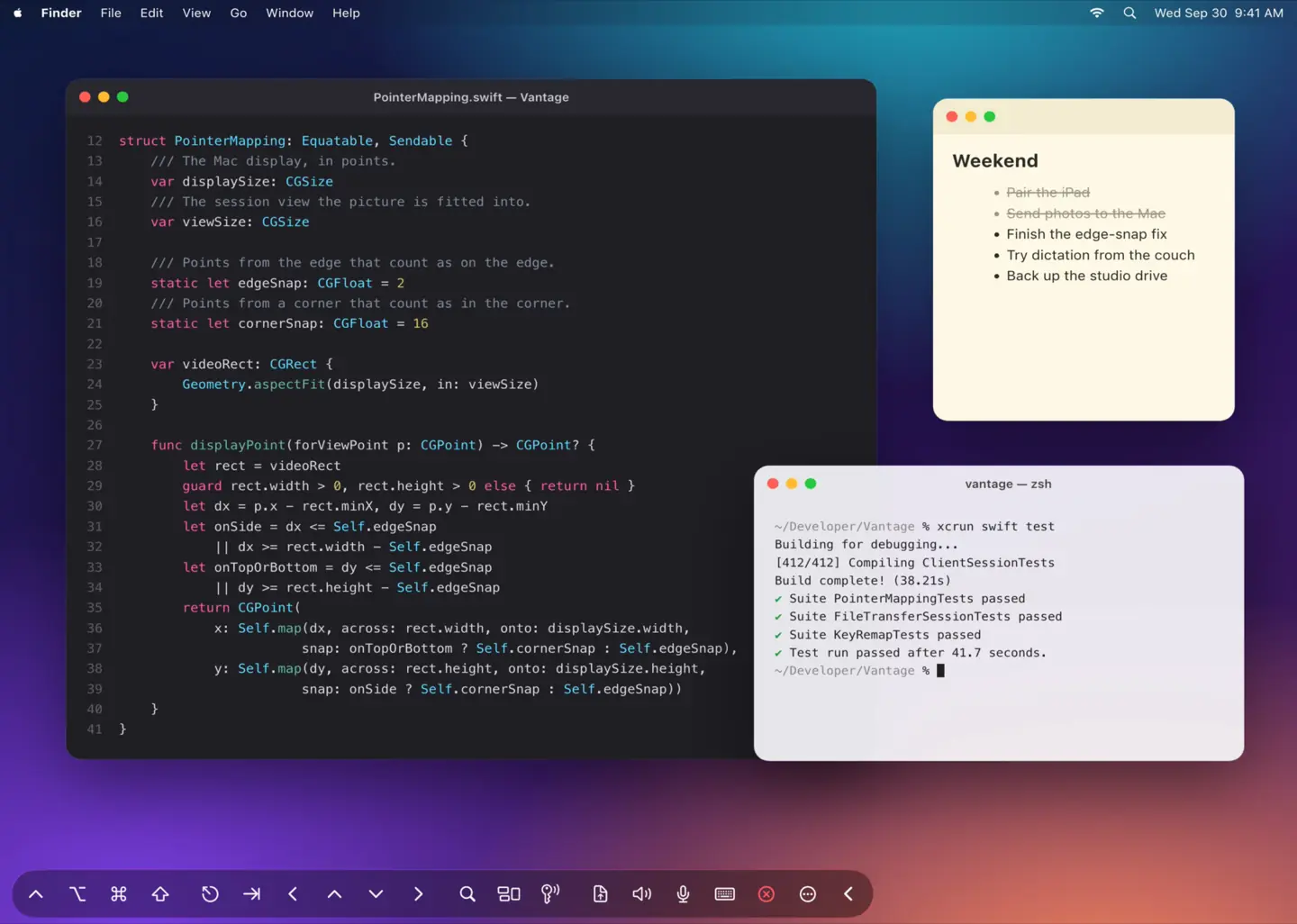Open the Edit menu
The height and width of the screenshot is (924, 1297).
coord(151,13)
